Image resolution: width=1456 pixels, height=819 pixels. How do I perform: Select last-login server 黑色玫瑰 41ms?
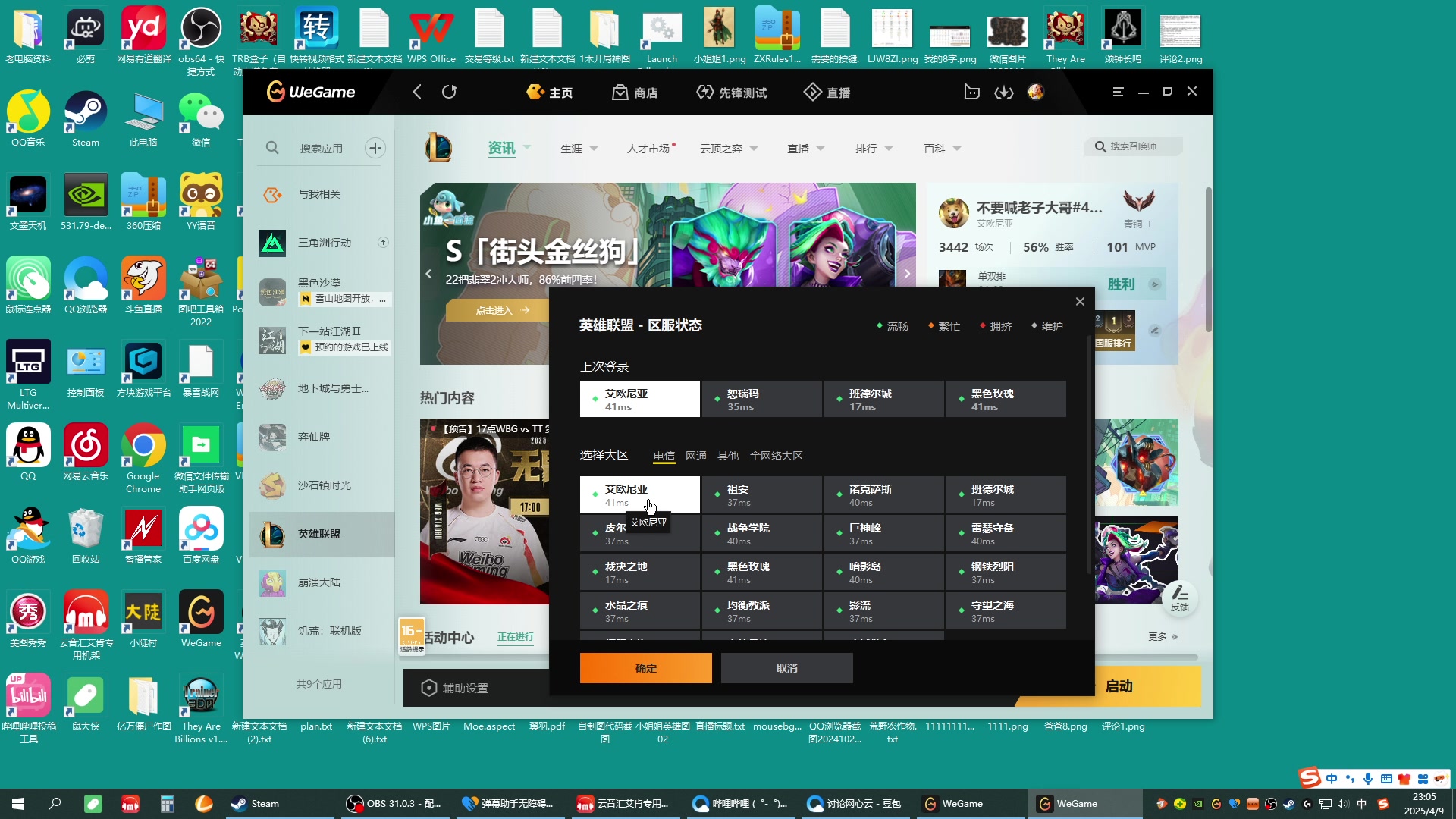1006,399
